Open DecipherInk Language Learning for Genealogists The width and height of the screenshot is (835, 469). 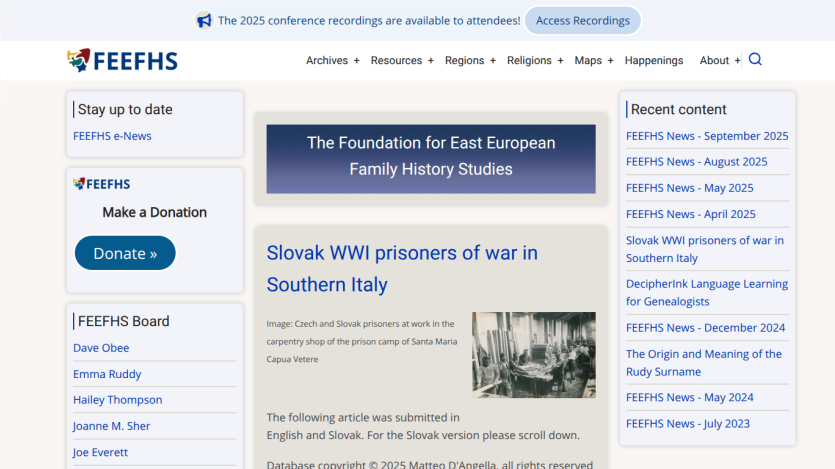tap(707, 293)
